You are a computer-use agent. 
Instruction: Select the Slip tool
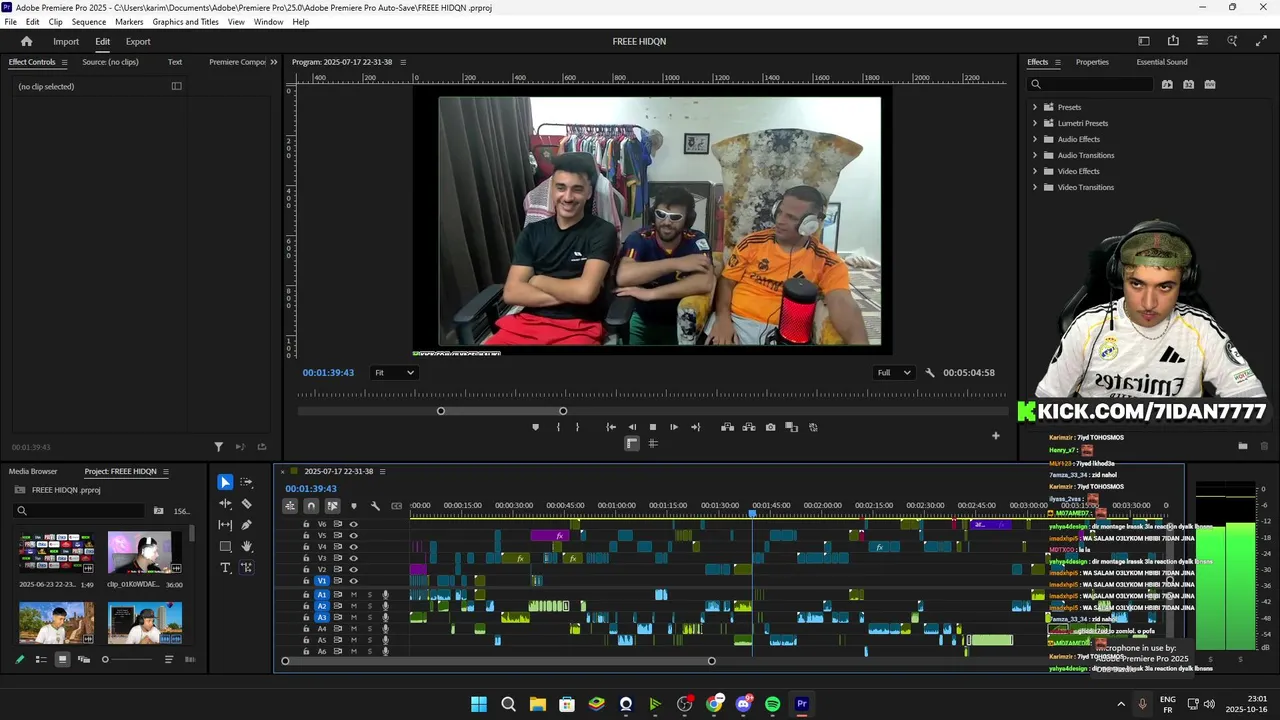[x=225, y=525]
